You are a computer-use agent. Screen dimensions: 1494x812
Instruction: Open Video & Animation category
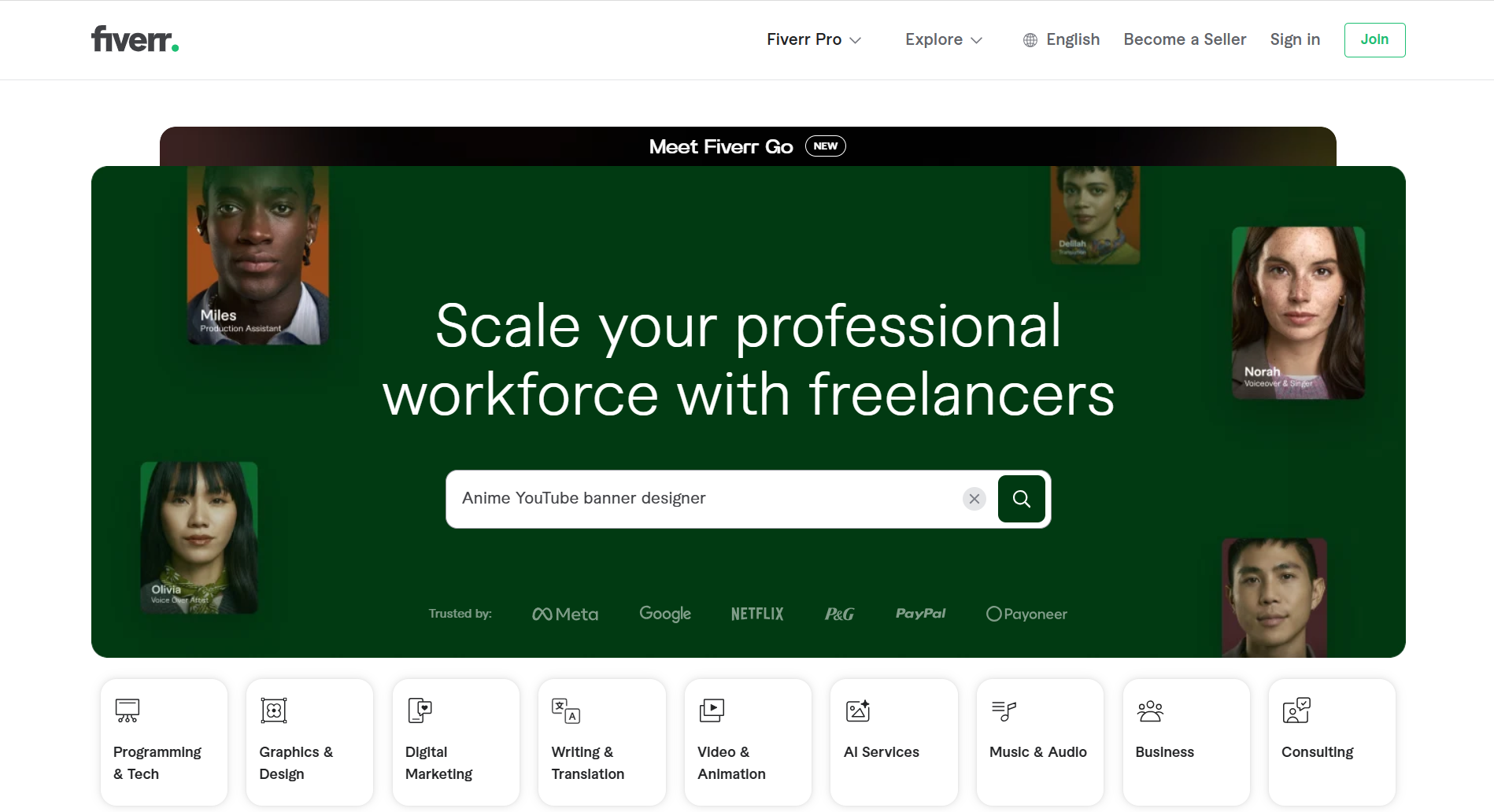click(748, 742)
